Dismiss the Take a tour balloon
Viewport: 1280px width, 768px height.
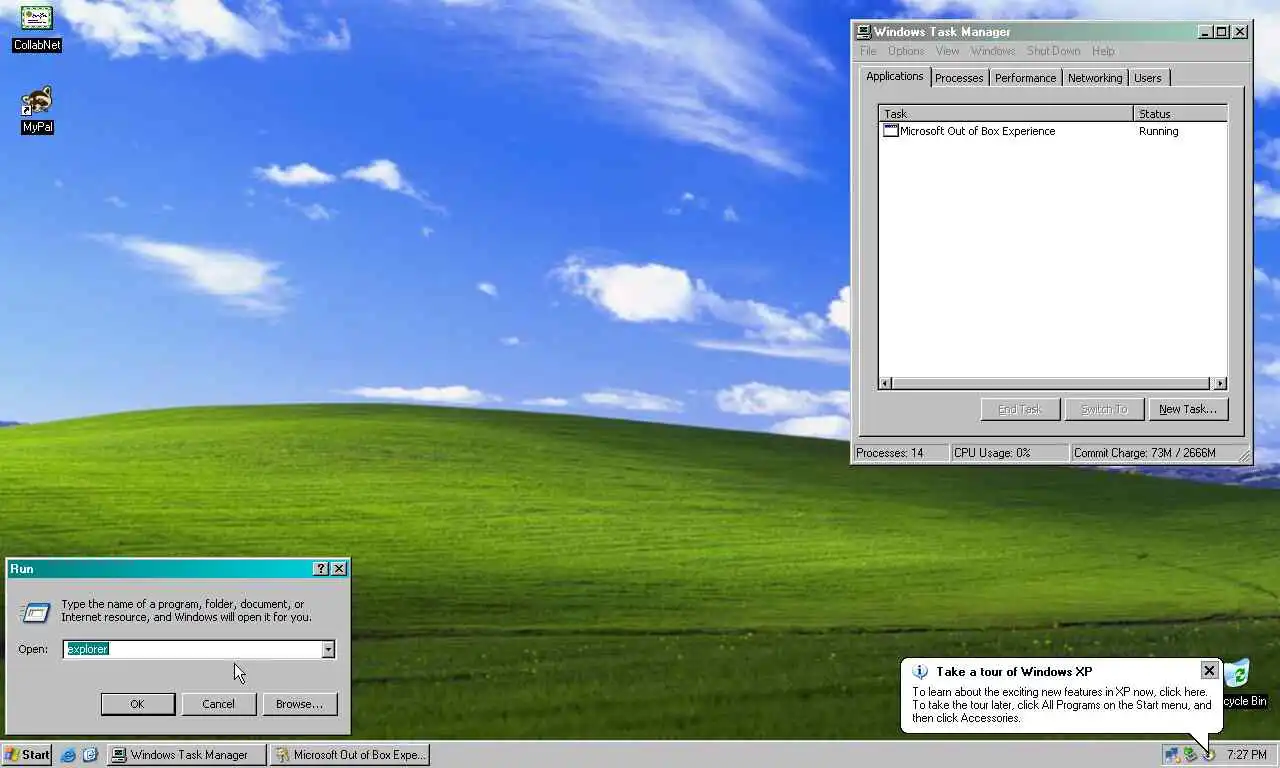1209,670
